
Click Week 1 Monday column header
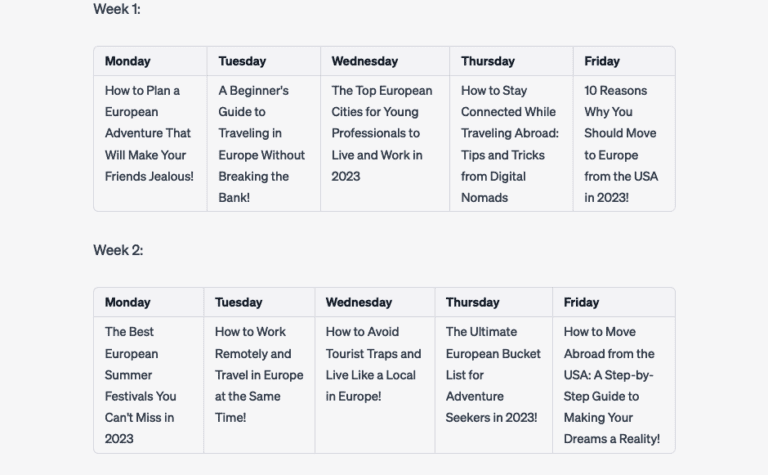pyautogui.click(x=128, y=61)
